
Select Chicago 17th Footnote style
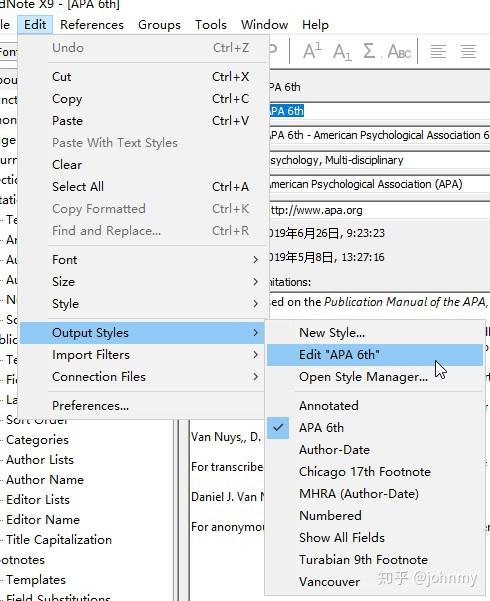coord(375,472)
